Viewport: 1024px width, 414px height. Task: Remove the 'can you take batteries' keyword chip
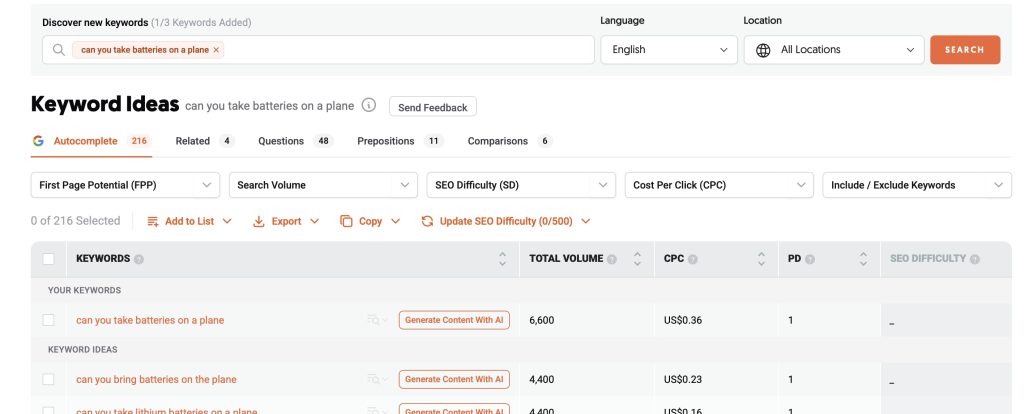point(217,50)
